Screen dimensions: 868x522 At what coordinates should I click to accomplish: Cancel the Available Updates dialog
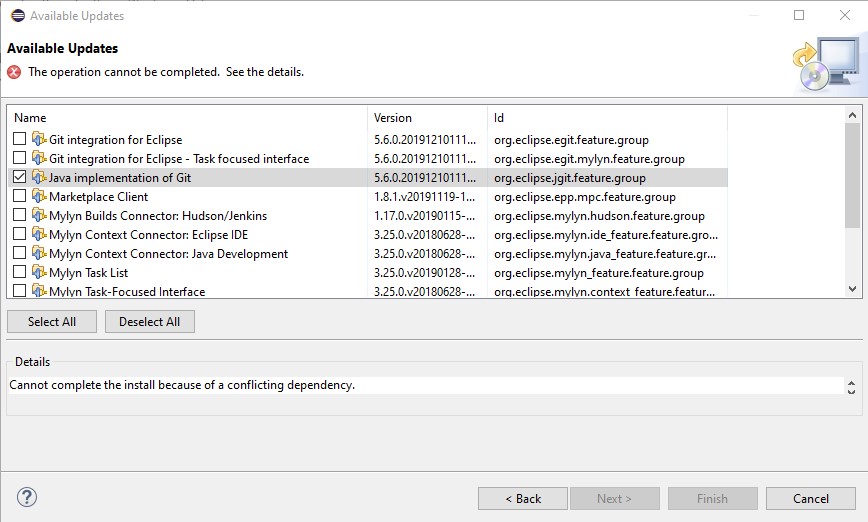coord(811,499)
